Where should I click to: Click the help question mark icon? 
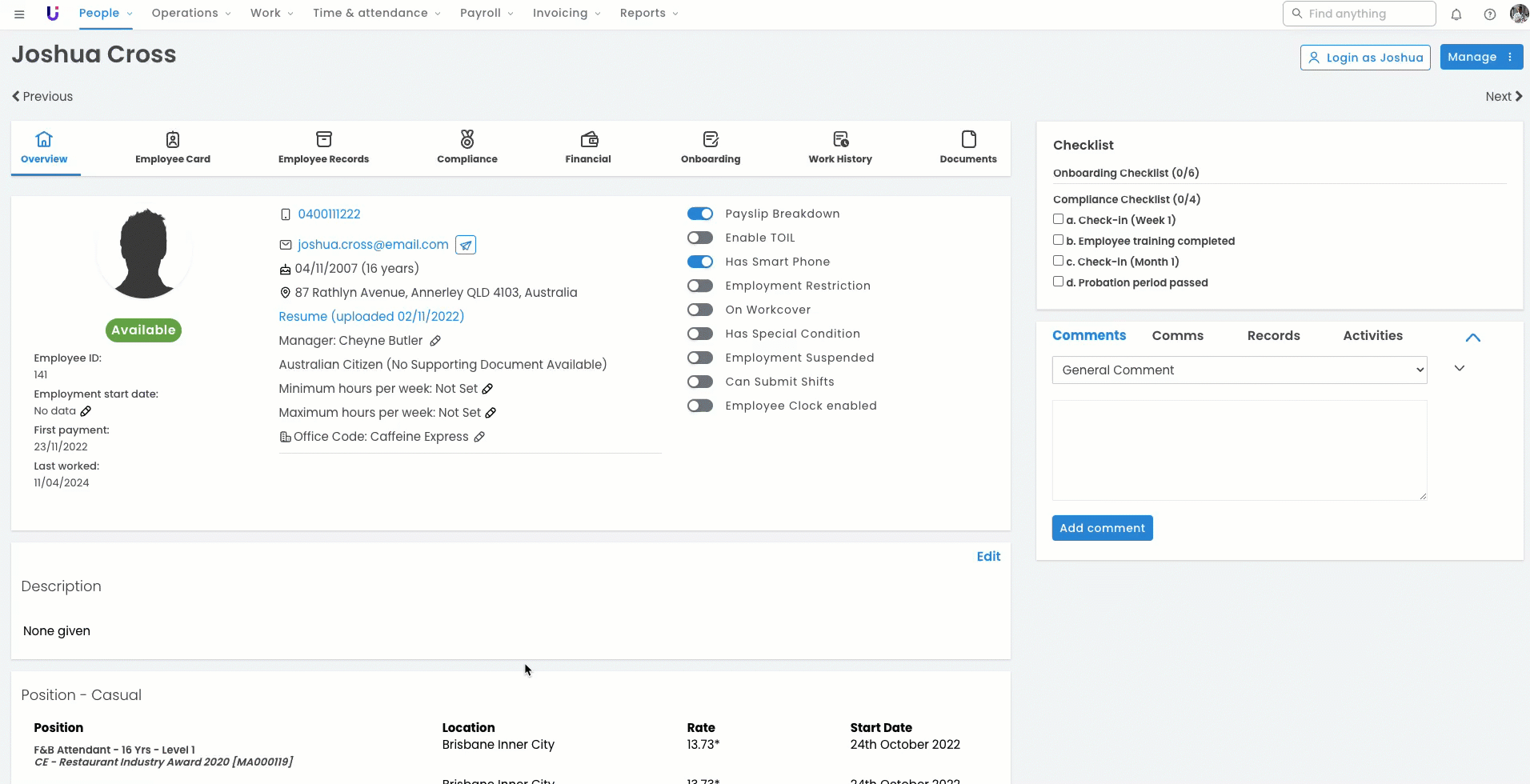[1489, 14]
